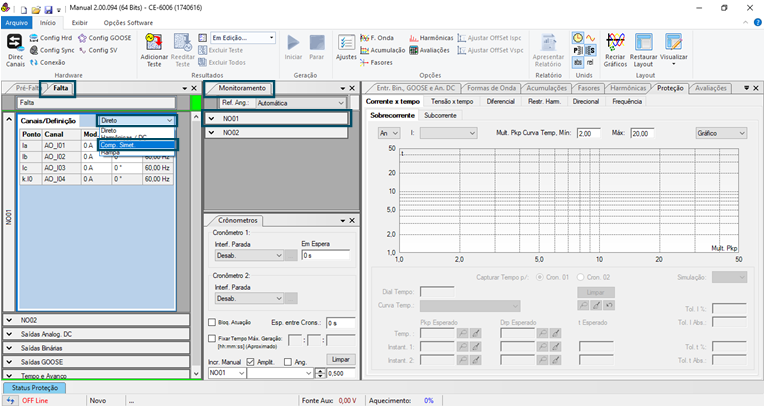Uncheck the Amplit. checkbox
The image size is (764, 406).
coord(250,362)
